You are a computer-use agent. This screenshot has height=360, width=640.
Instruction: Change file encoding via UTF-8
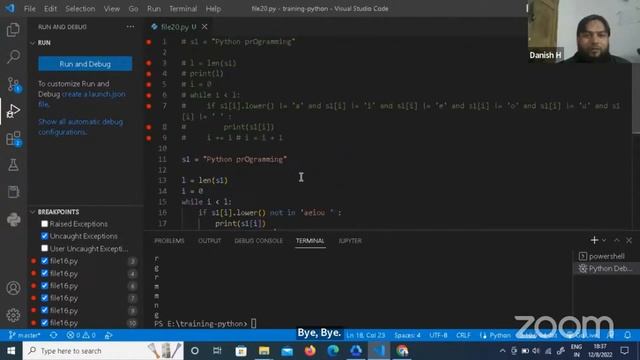[x=438, y=335]
